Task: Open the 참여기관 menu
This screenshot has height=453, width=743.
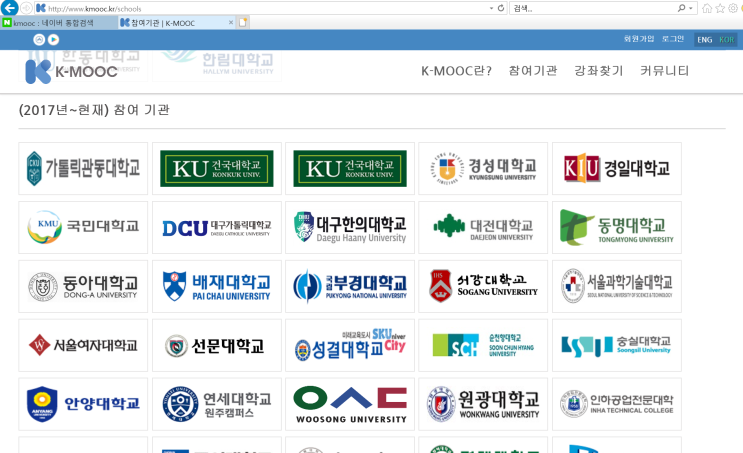Action: 533,71
